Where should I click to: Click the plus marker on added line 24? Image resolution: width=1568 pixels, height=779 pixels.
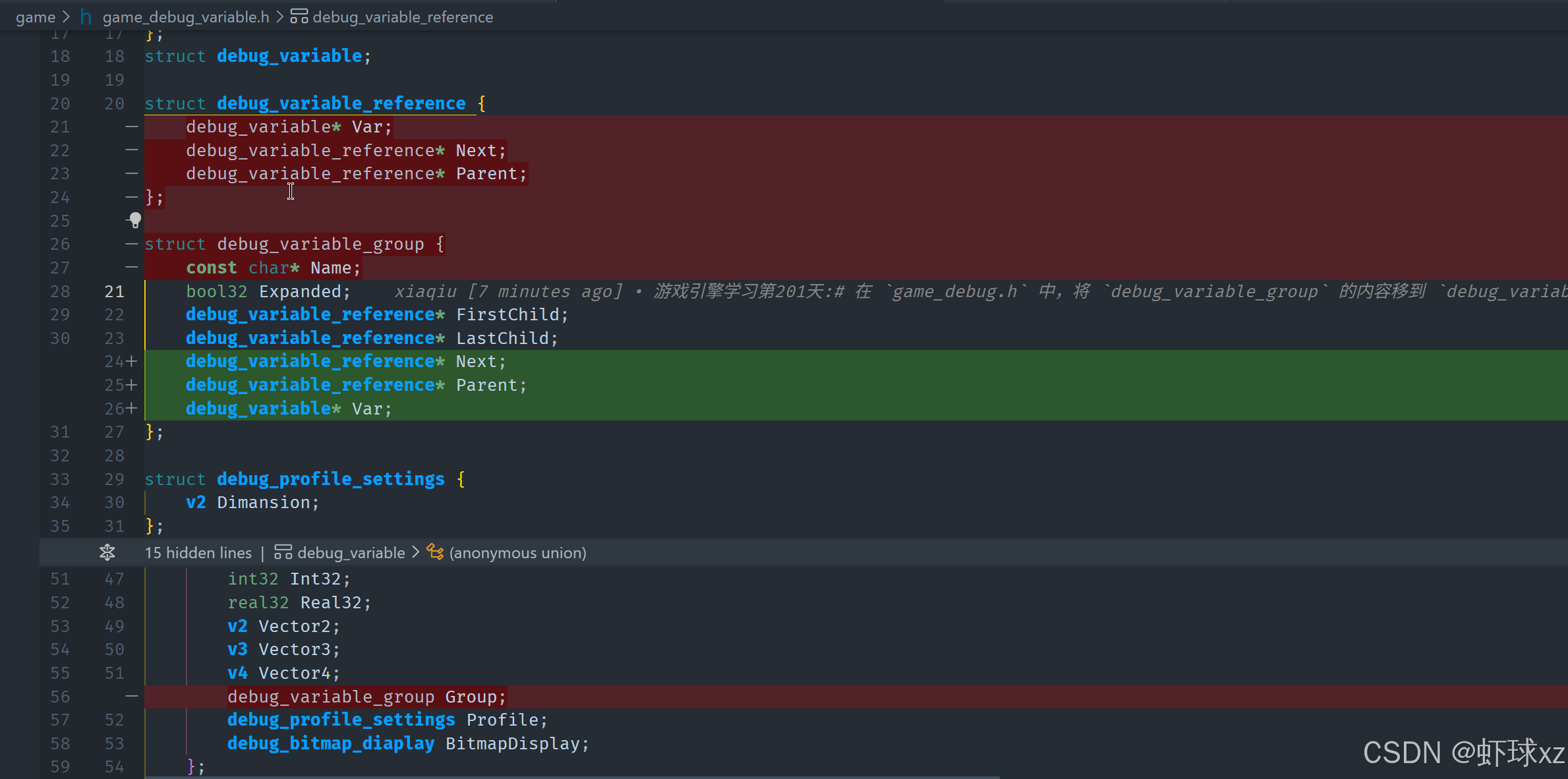pyautogui.click(x=132, y=362)
